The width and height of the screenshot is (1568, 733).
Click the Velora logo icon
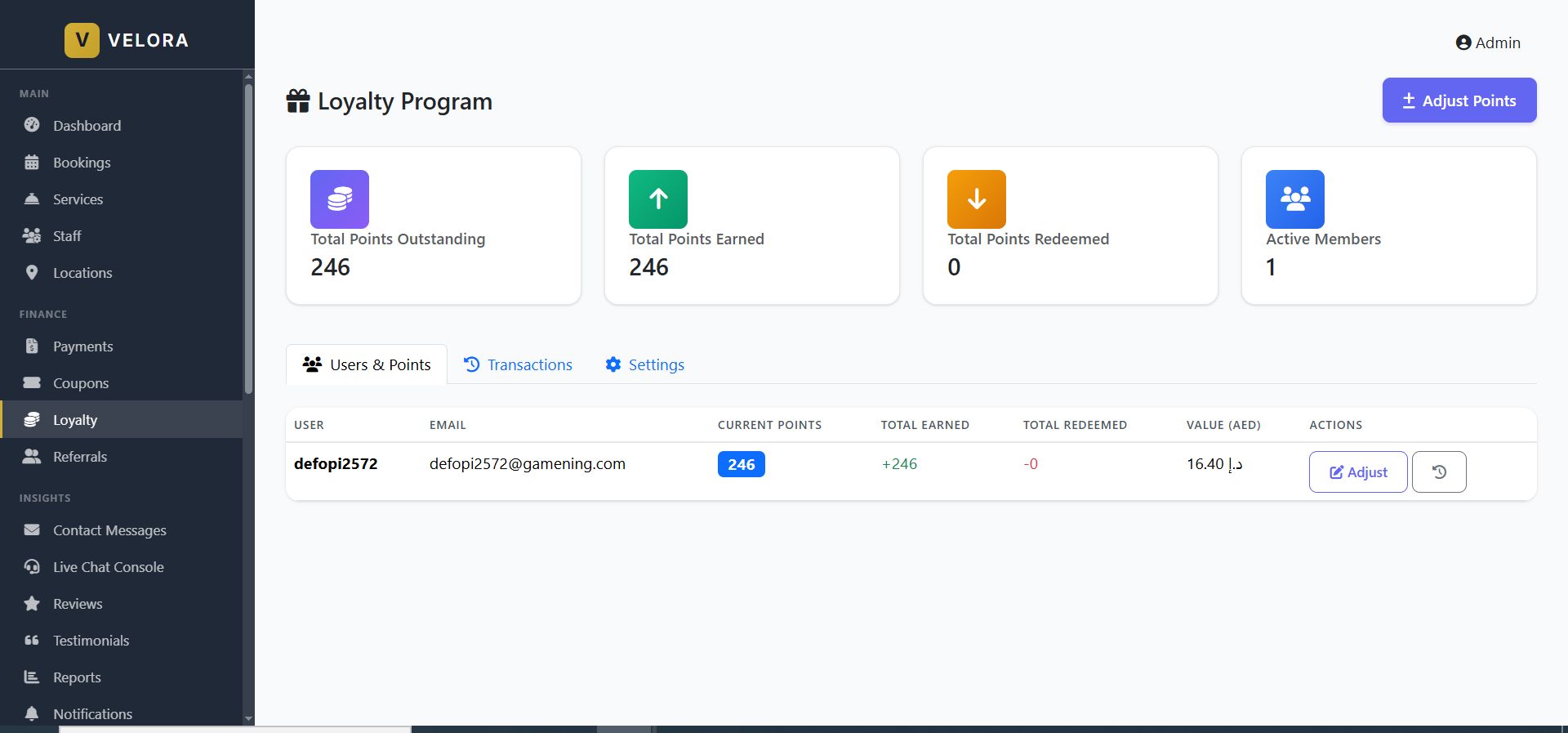pos(82,40)
